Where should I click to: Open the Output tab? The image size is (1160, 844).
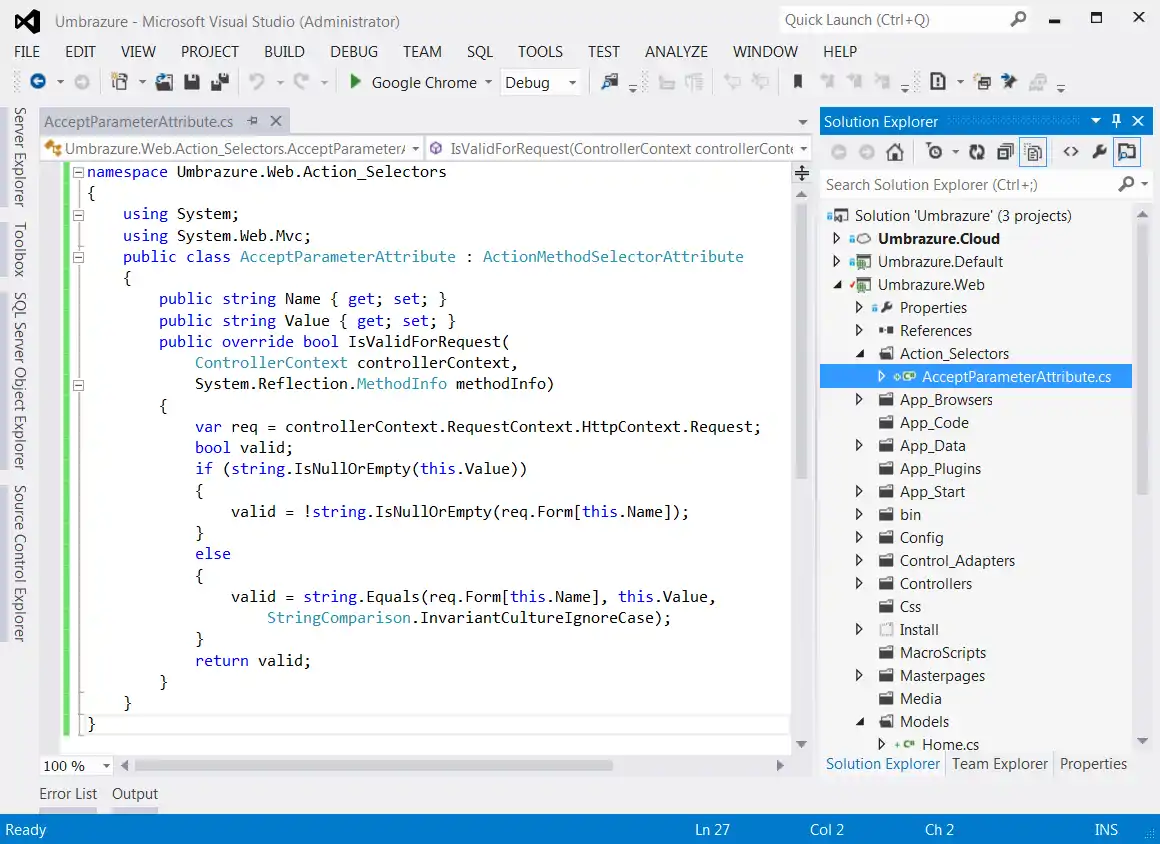pyautogui.click(x=135, y=794)
